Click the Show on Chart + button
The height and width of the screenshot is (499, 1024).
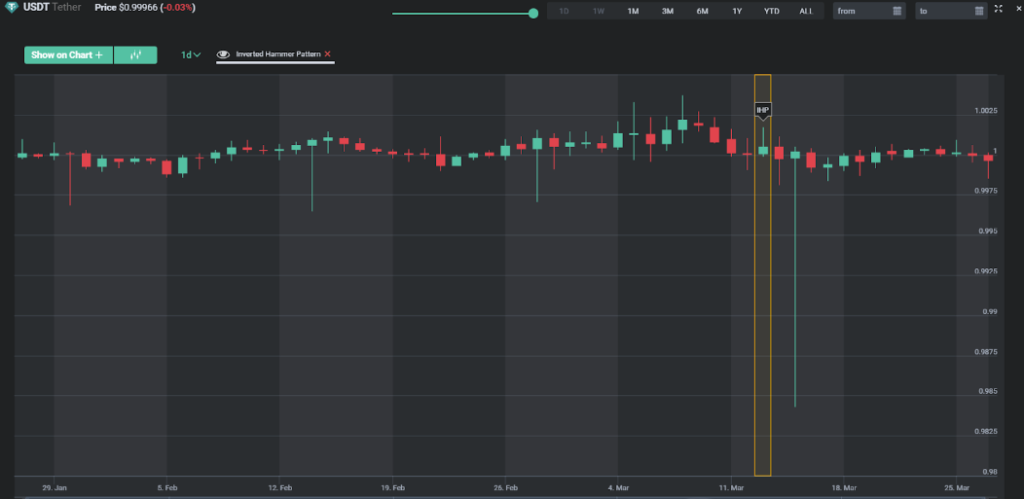click(69, 55)
